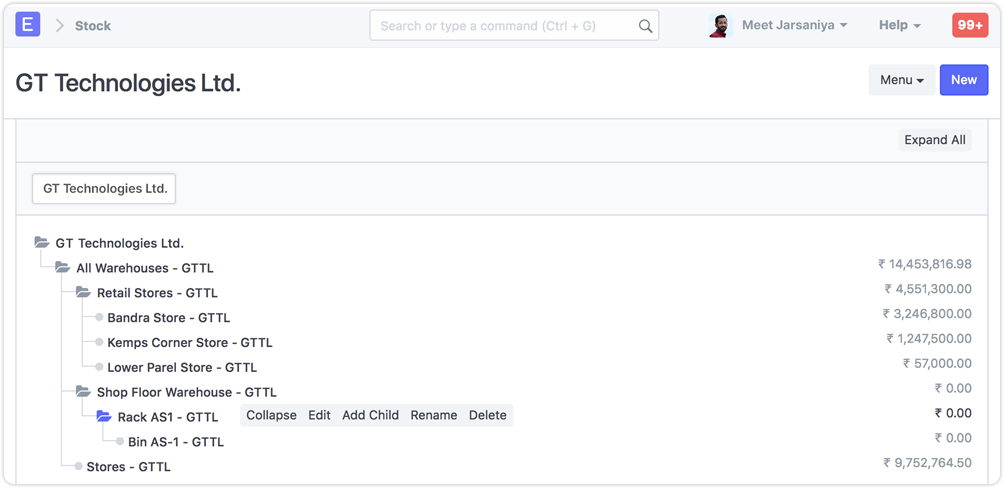The height and width of the screenshot is (488, 1004).
Task: Click the search magnifier icon
Action: pyautogui.click(x=645, y=26)
